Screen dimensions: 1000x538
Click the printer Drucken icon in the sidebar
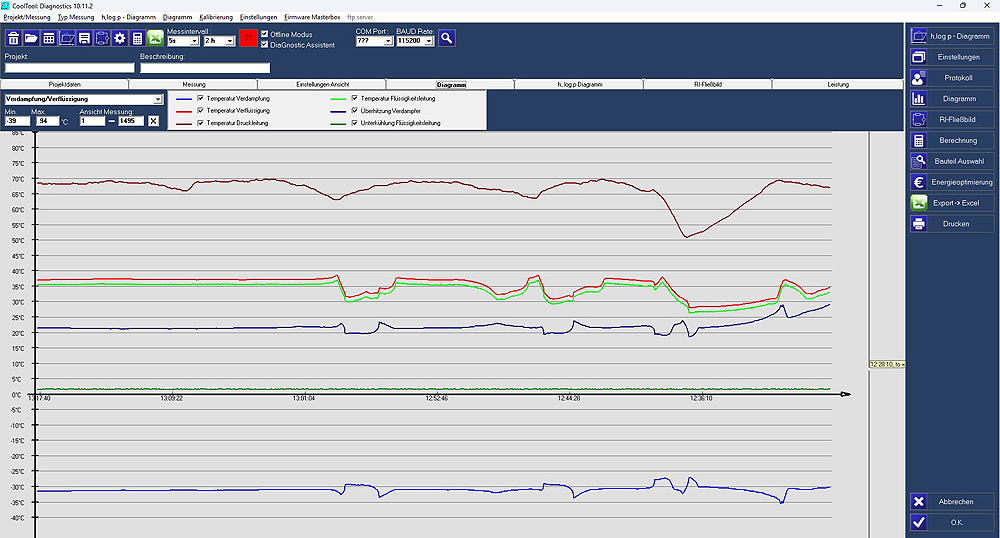(918, 224)
